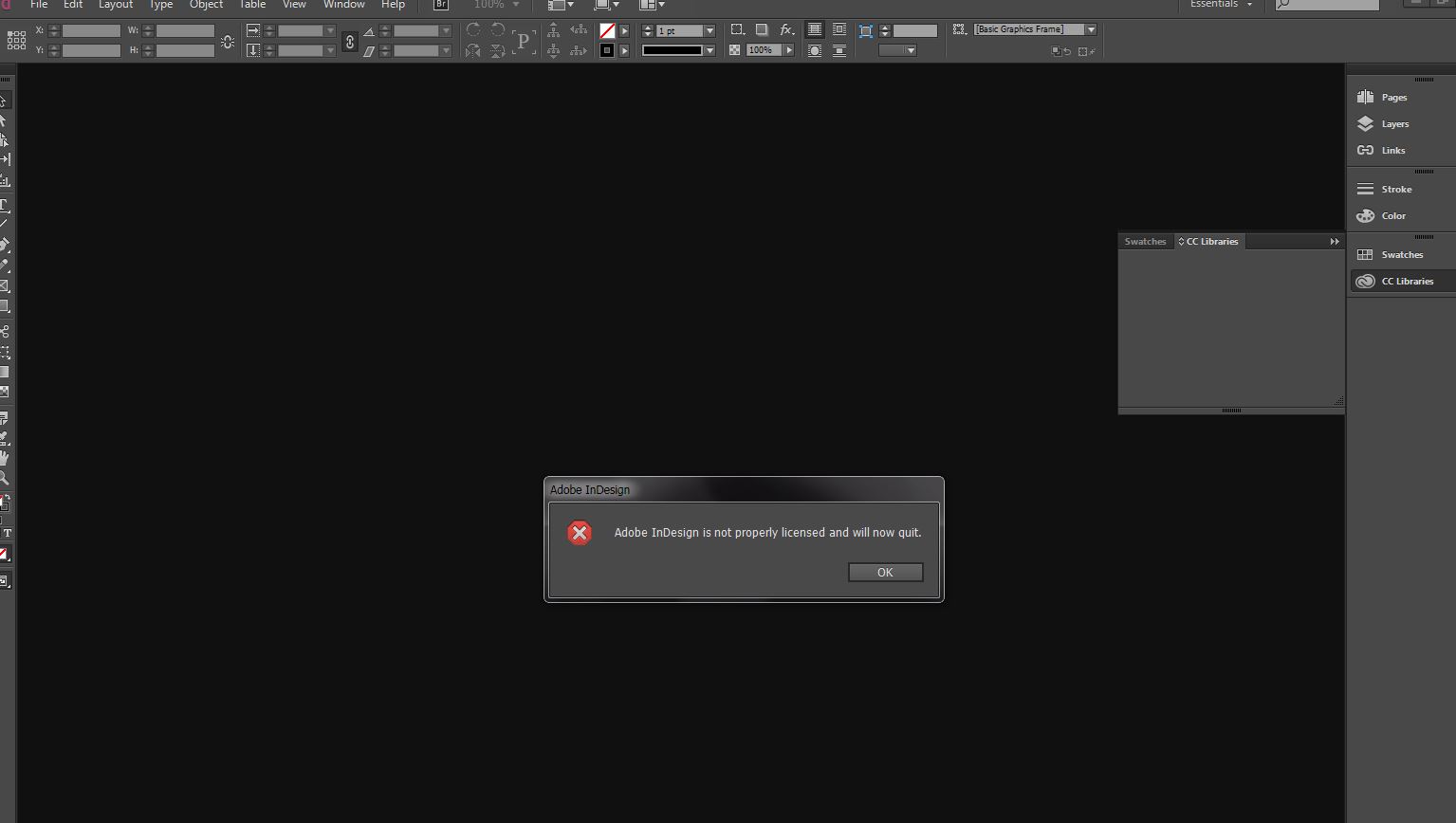This screenshot has width=1456, height=823.
Task: Click the auto-fit frame fitting icon
Action: coord(866,30)
